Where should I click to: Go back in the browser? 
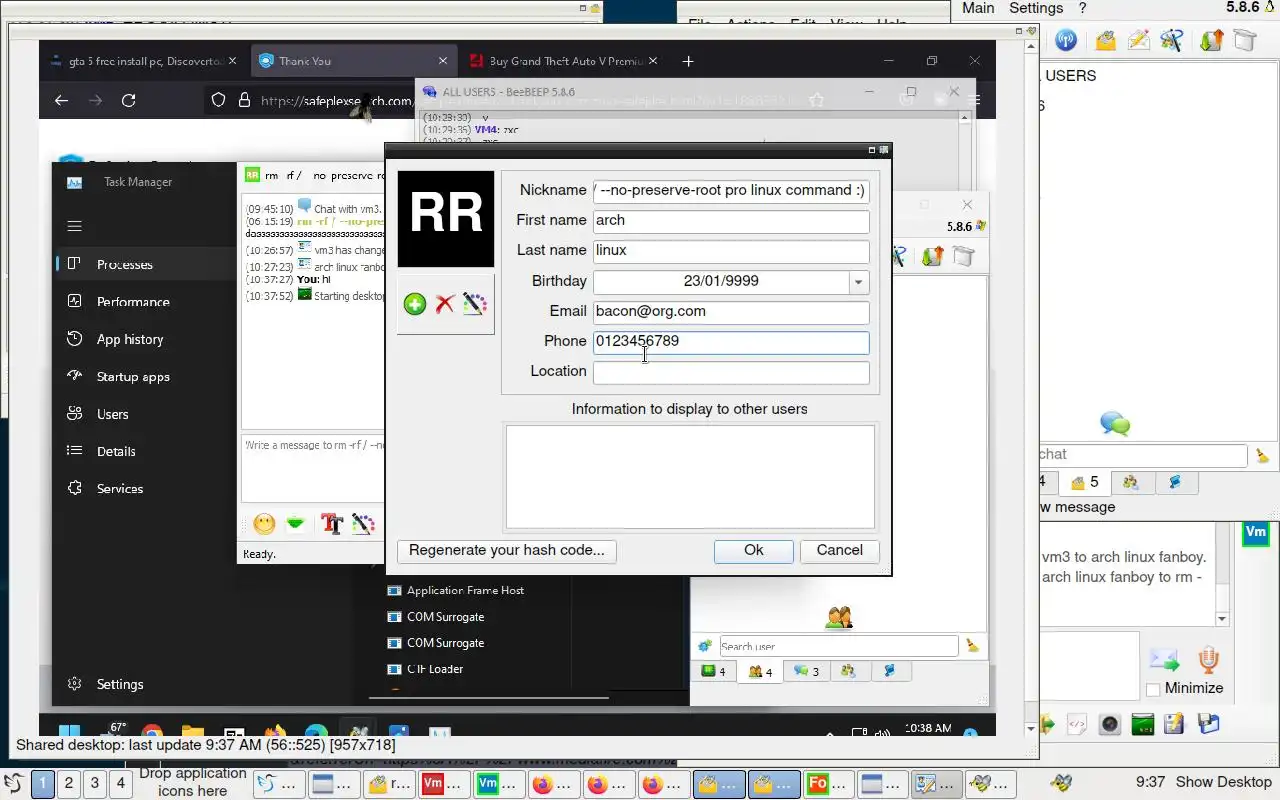coord(61,100)
